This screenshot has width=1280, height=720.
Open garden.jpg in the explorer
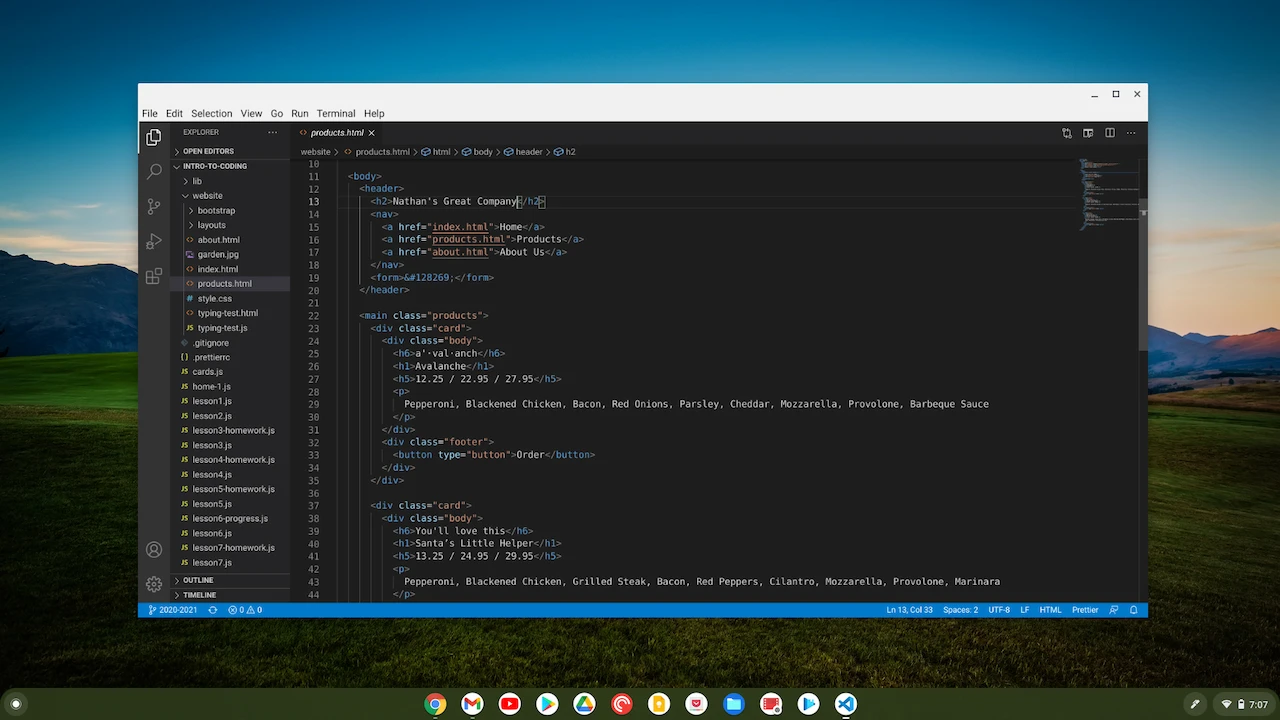(218, 255)
